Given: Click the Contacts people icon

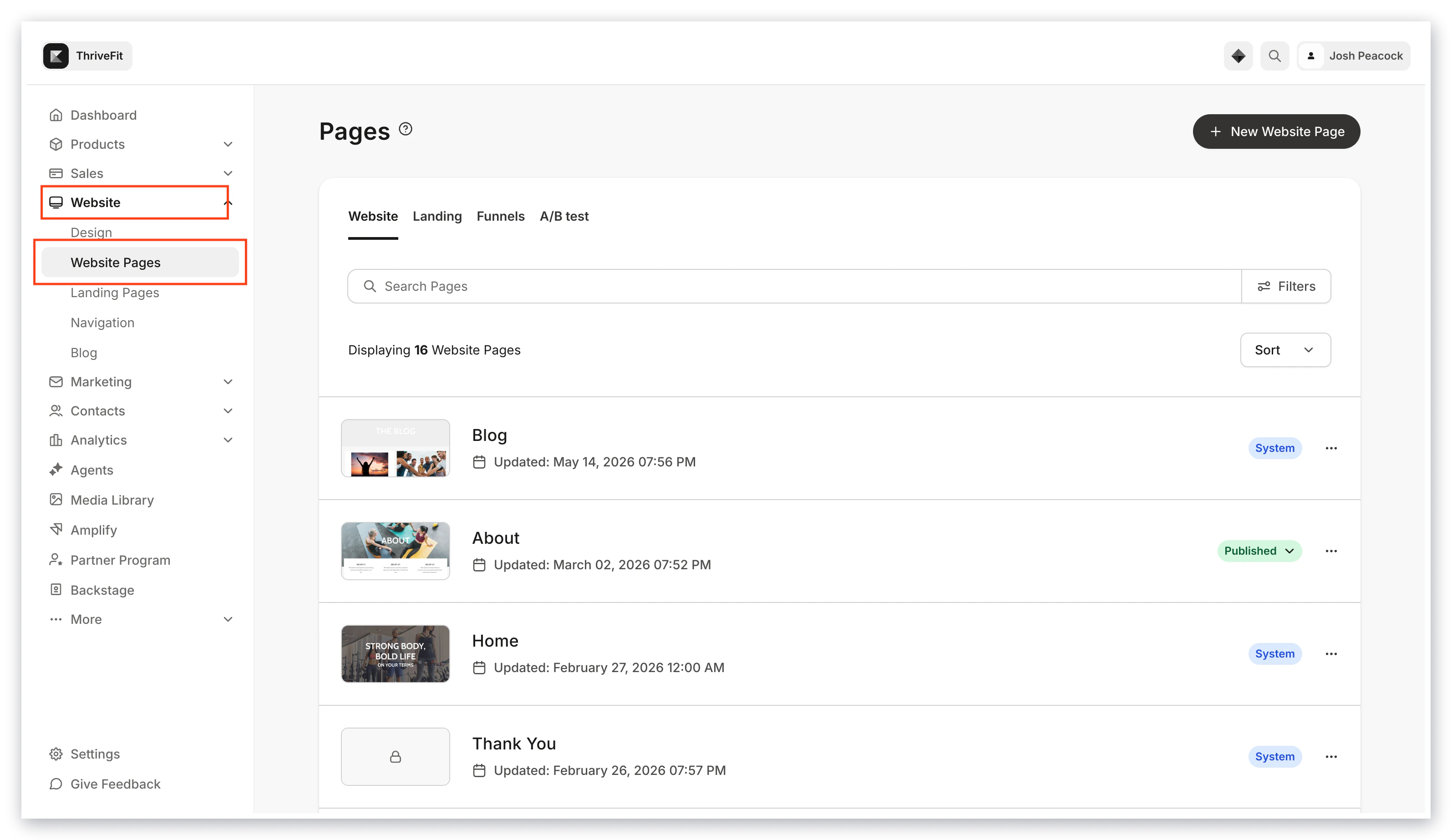Looking at the screenshot, I should click(56, 411).
